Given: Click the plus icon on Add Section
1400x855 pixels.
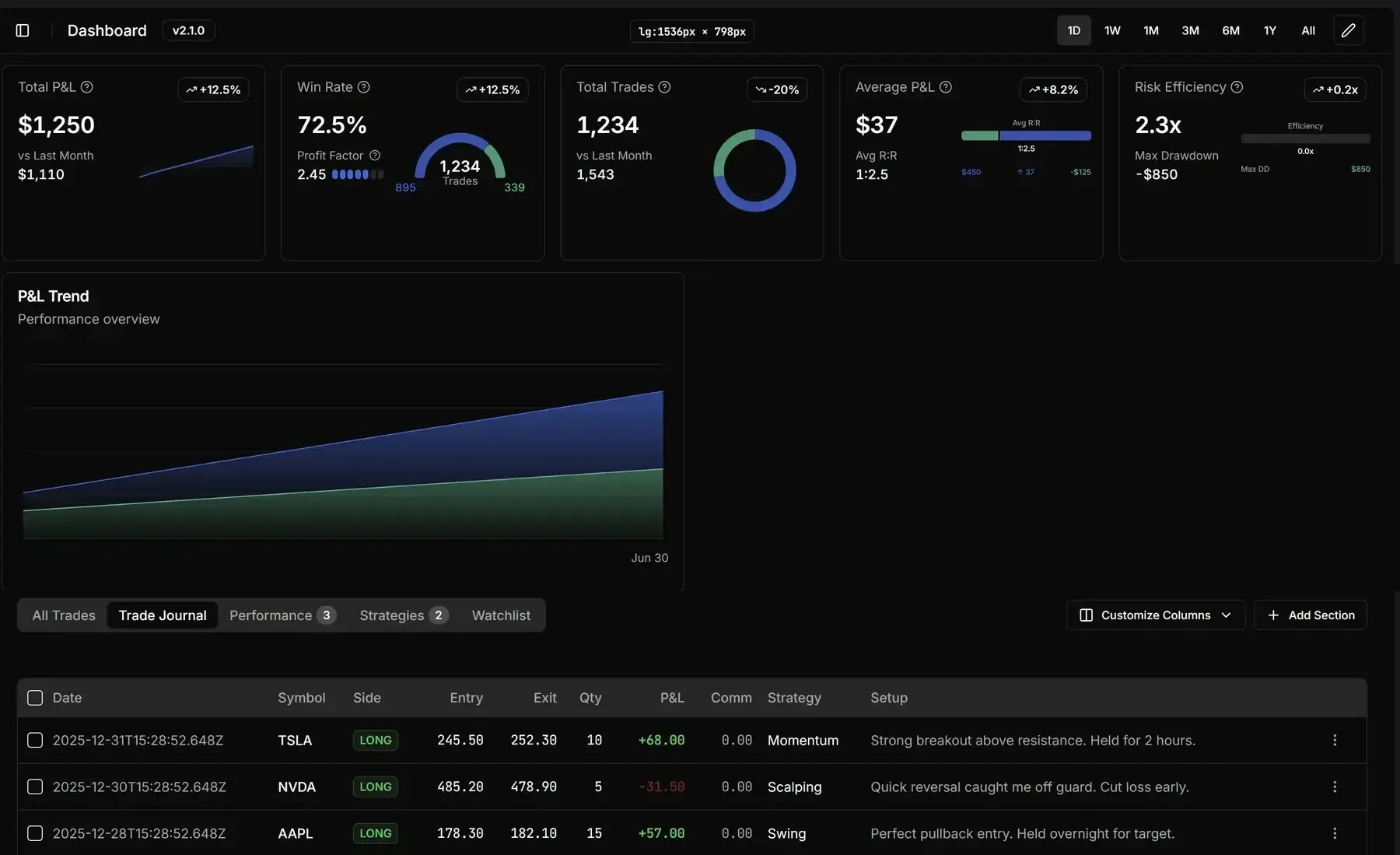Looking at the screenshot, I should click(x=1273, y=615).
